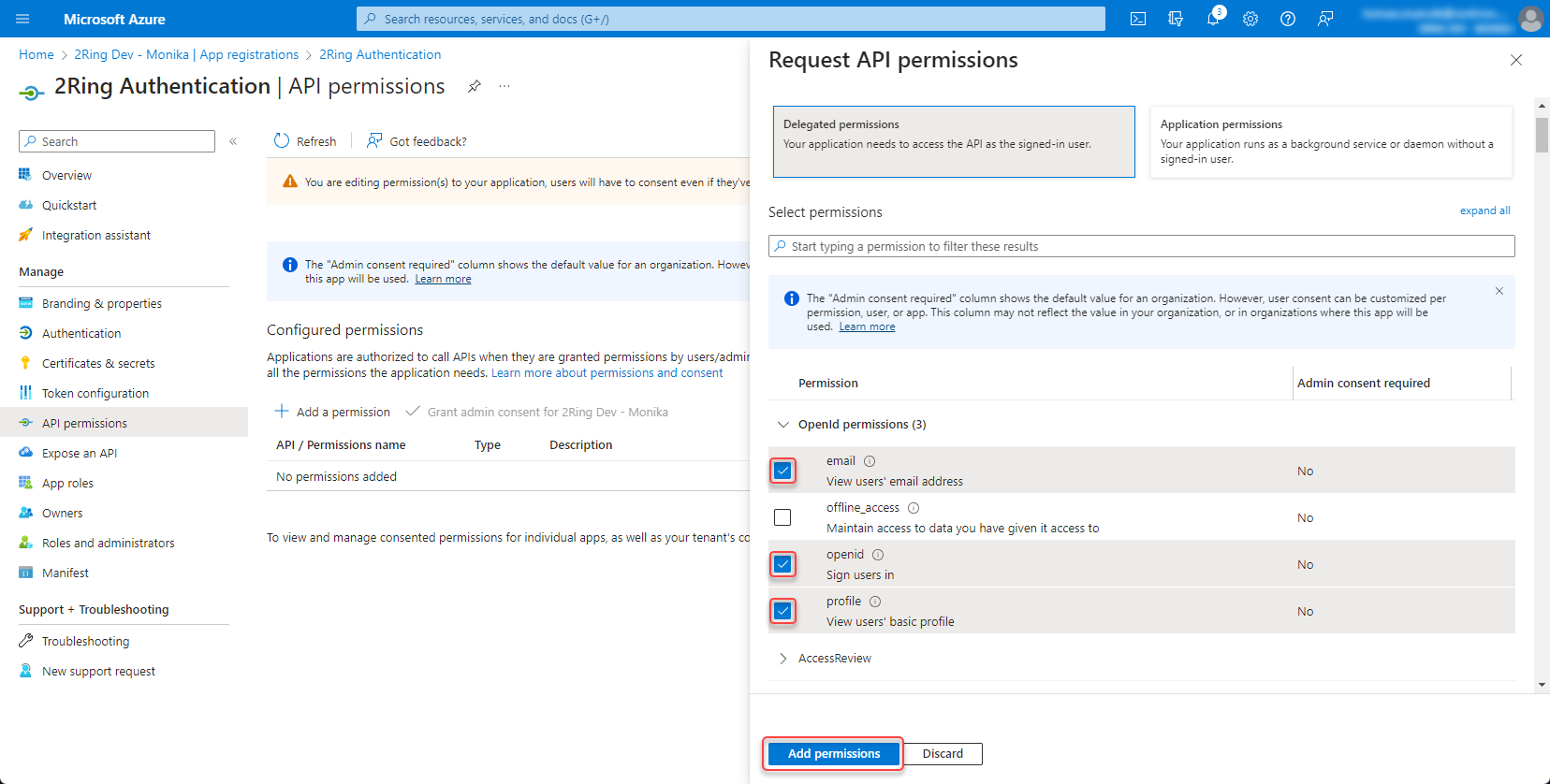Click the Add permissions button

(x=833, y=753)
